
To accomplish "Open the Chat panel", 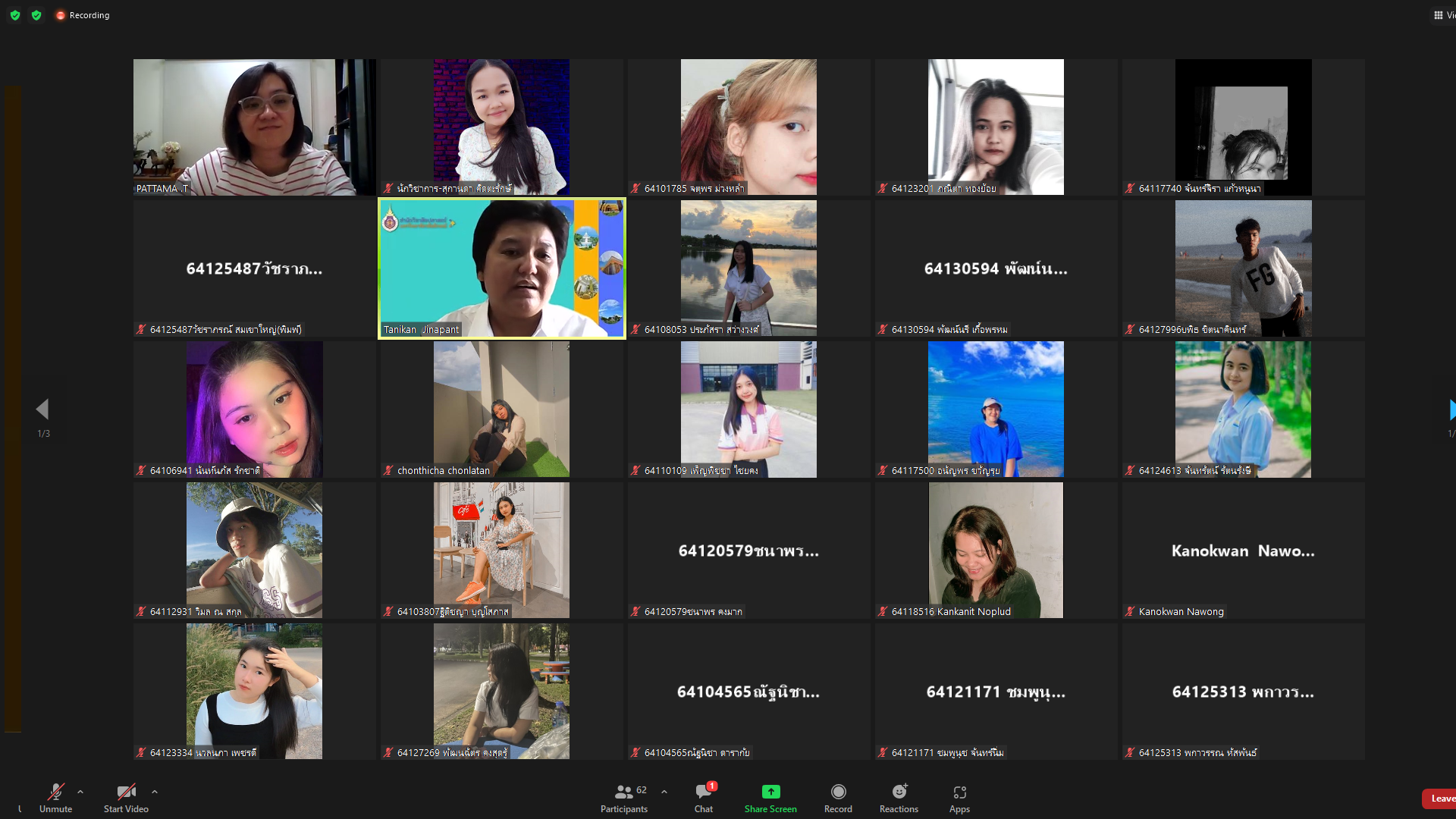I will point(703,792).
